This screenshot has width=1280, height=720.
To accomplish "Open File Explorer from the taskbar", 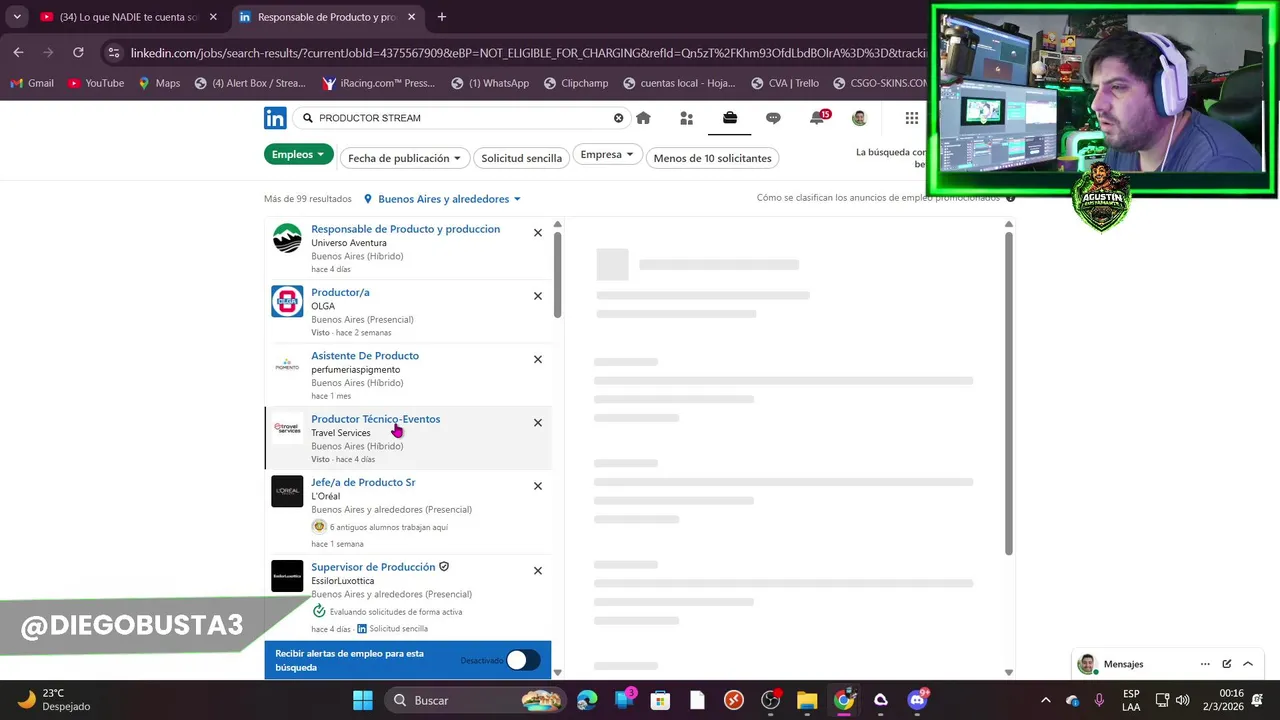I will 807,700.
